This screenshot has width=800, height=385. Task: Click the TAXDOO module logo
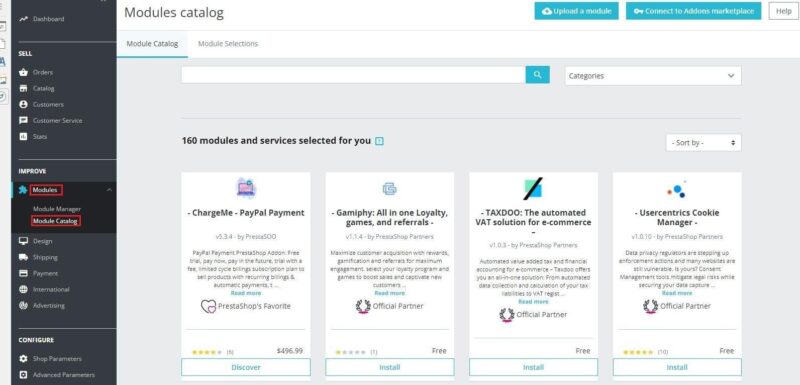tap(533, 189)
